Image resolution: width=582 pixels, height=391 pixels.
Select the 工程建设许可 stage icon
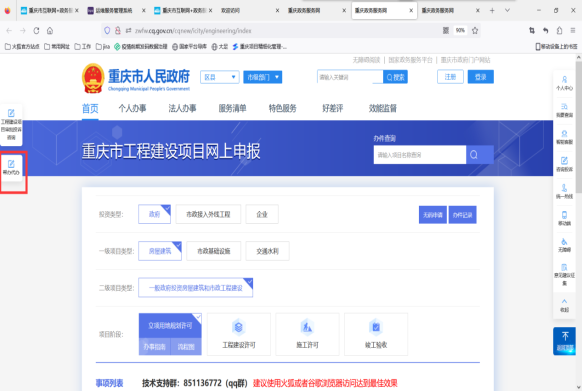coord(239,334)
